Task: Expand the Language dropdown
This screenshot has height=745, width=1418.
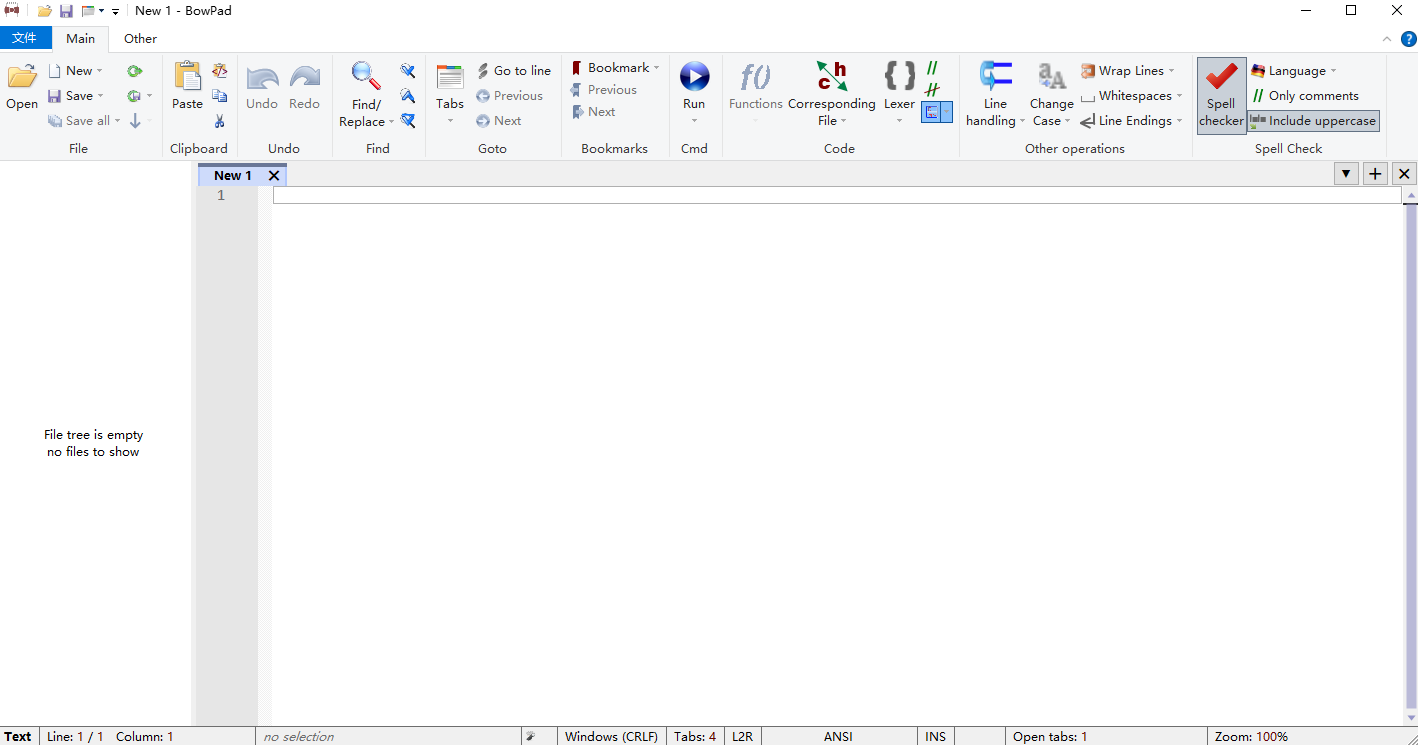Action: (x=1295, y=71)
